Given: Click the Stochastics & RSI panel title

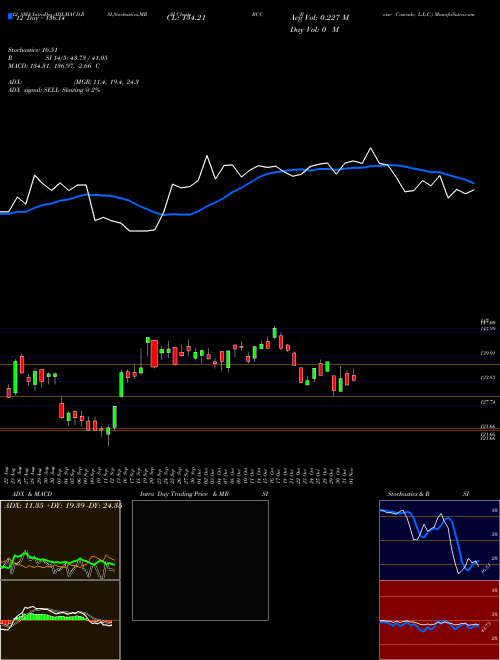Looking at the screenshot, I should coord(428,494).
